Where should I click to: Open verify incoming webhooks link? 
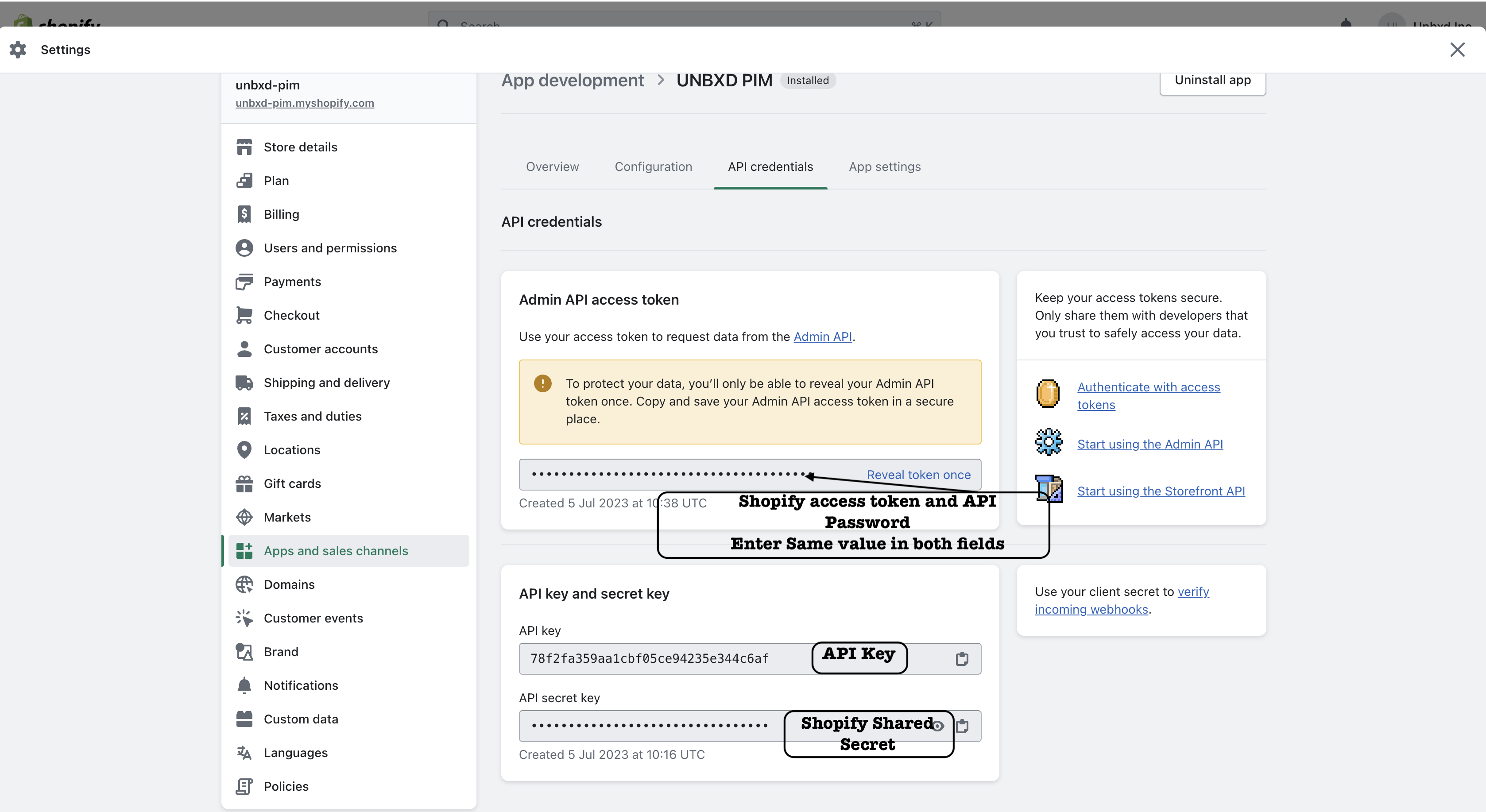[x=1122, y=600]
